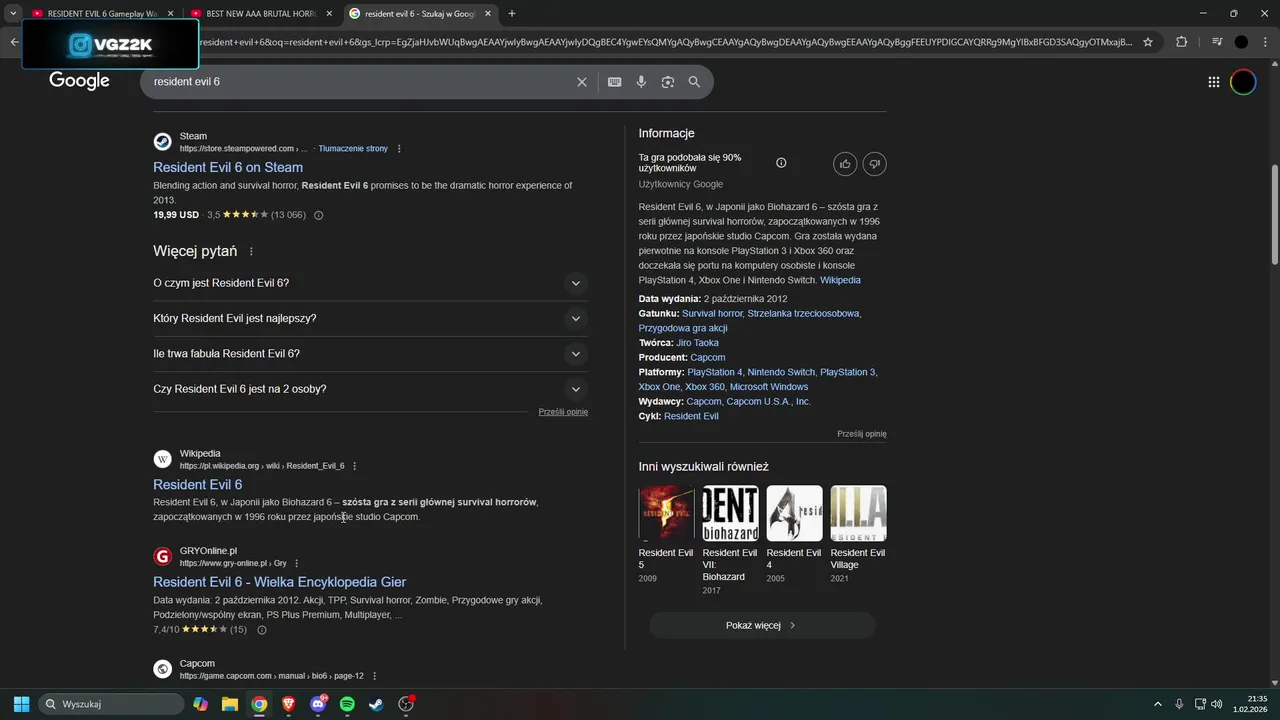Open the info icon beside Steam rating
The height and width of the screenshot is (720, 1280).
coord(319,215)
